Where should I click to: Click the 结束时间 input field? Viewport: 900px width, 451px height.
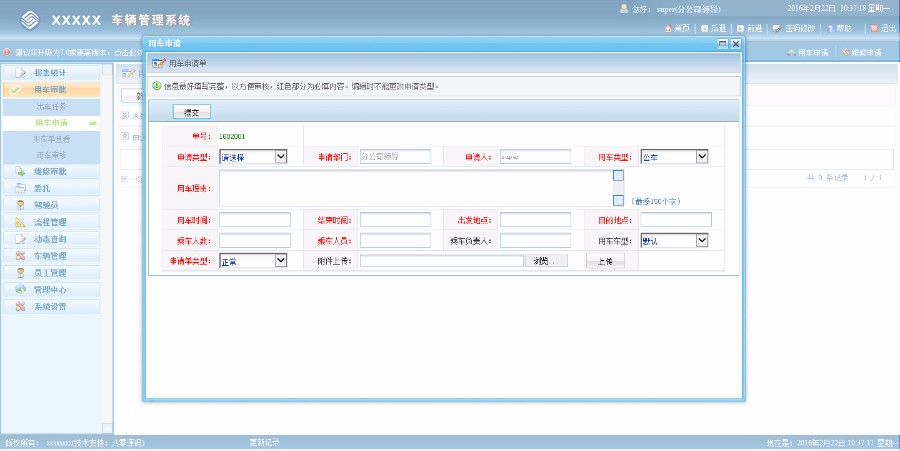395,220
